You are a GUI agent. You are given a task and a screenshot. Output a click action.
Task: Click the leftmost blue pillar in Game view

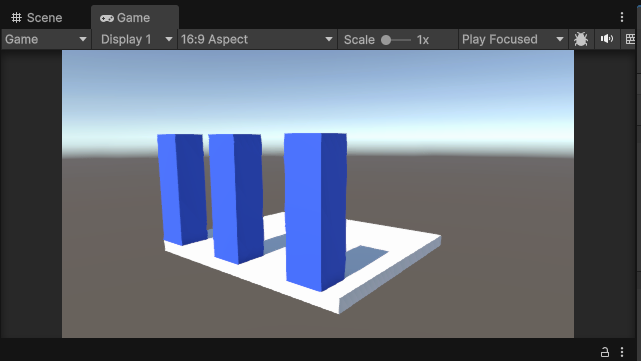point(182,189)
